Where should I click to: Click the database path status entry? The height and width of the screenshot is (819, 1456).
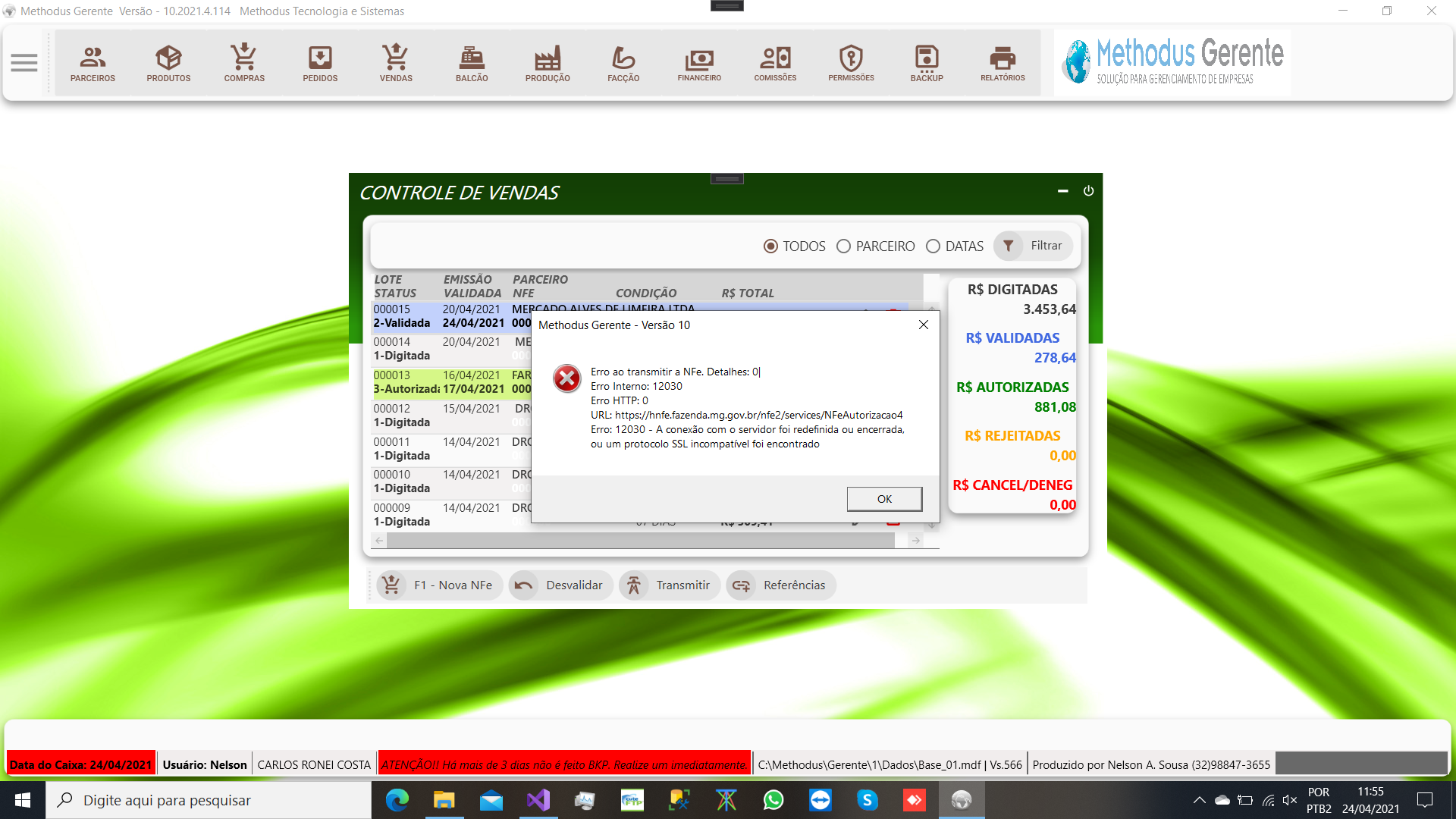pyautogui.click(x=890, y=764)
